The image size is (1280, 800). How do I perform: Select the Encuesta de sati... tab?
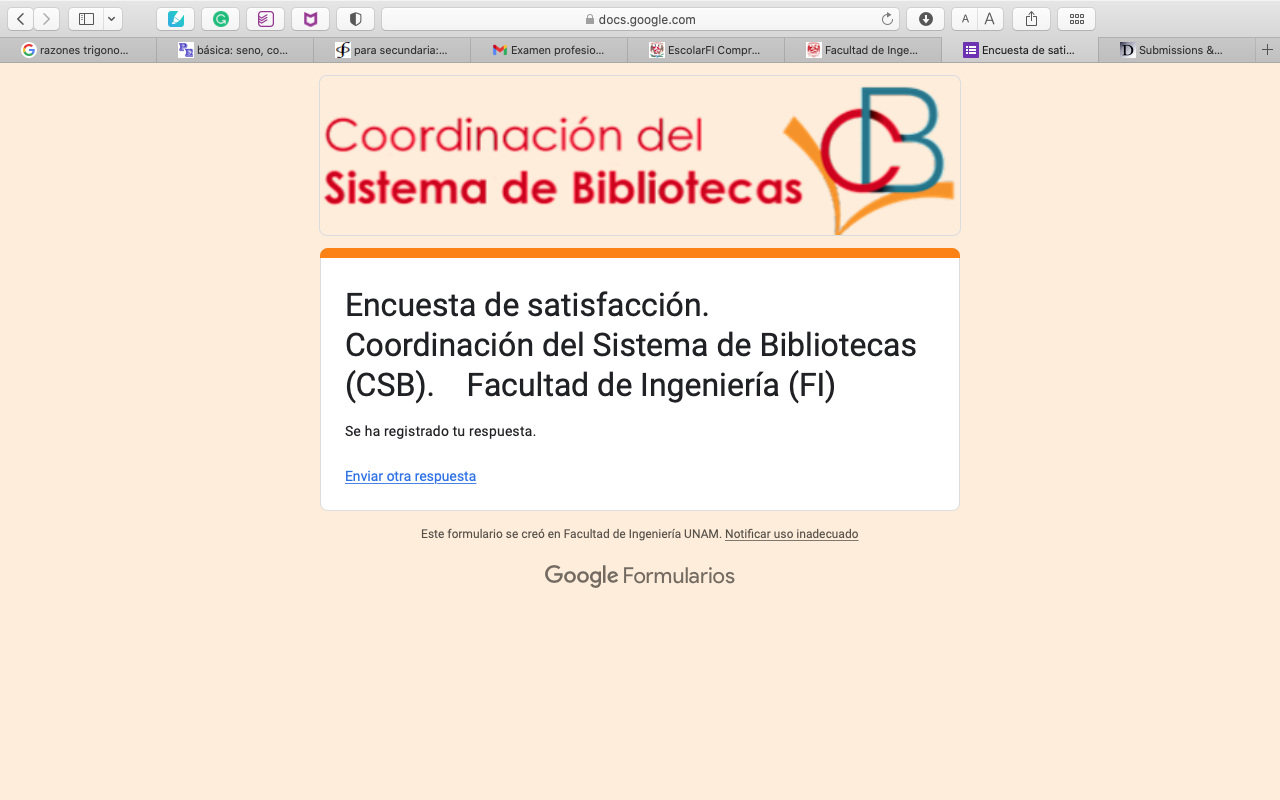coord(1020,50)
